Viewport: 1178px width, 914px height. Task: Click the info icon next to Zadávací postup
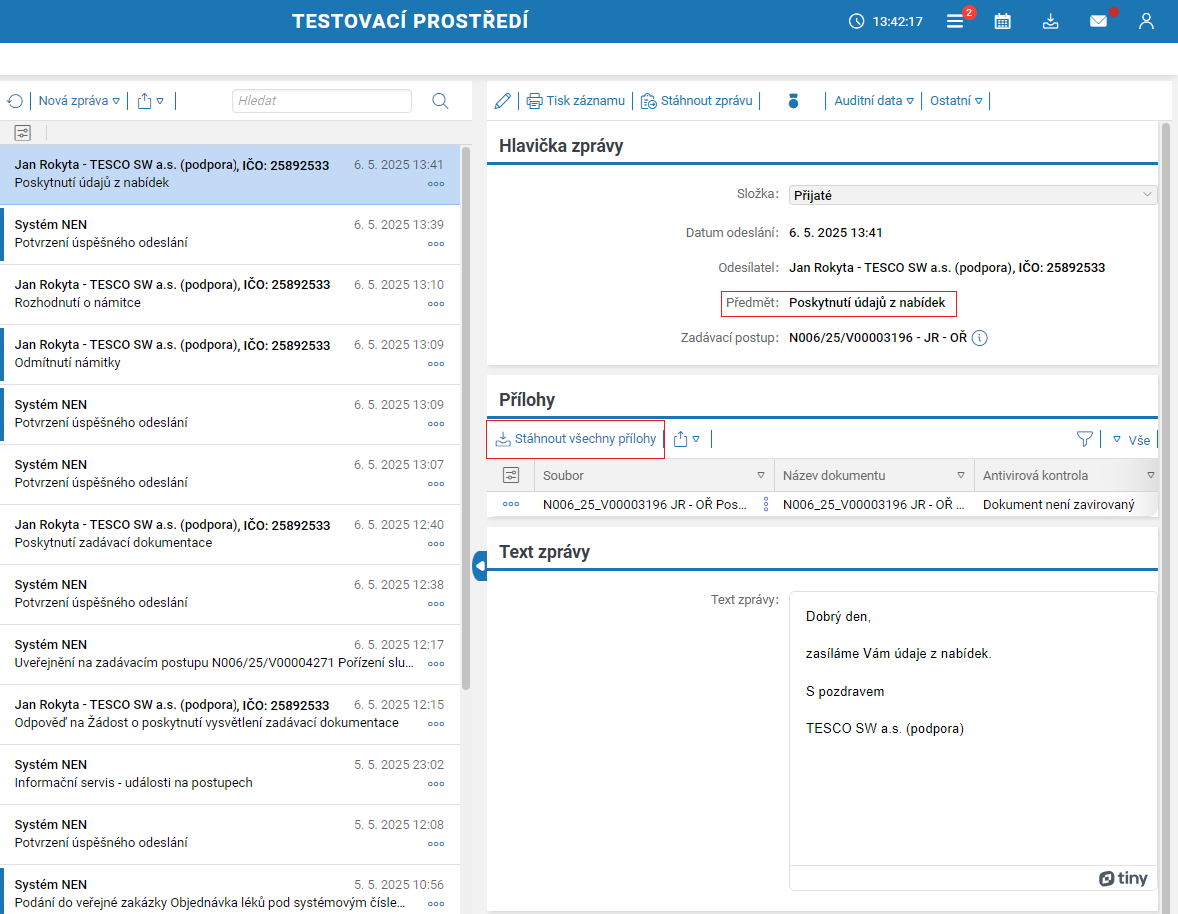980,338
